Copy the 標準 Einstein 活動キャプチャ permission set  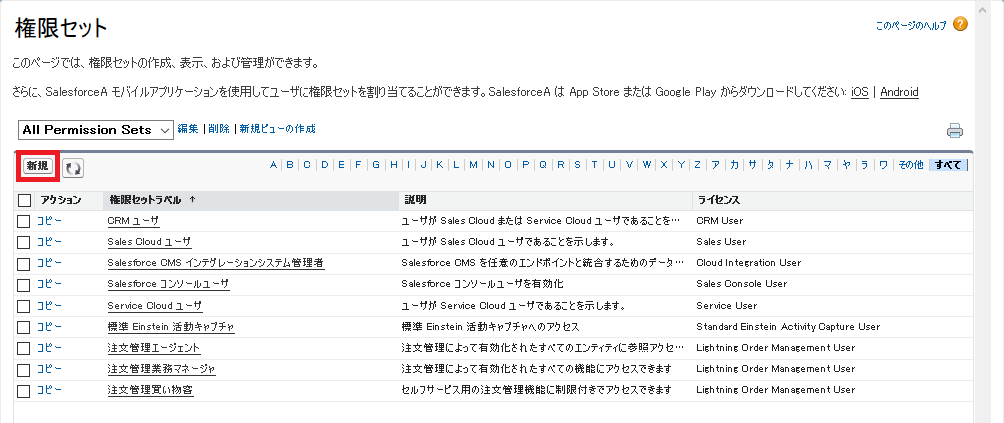(x=49, y=326)
